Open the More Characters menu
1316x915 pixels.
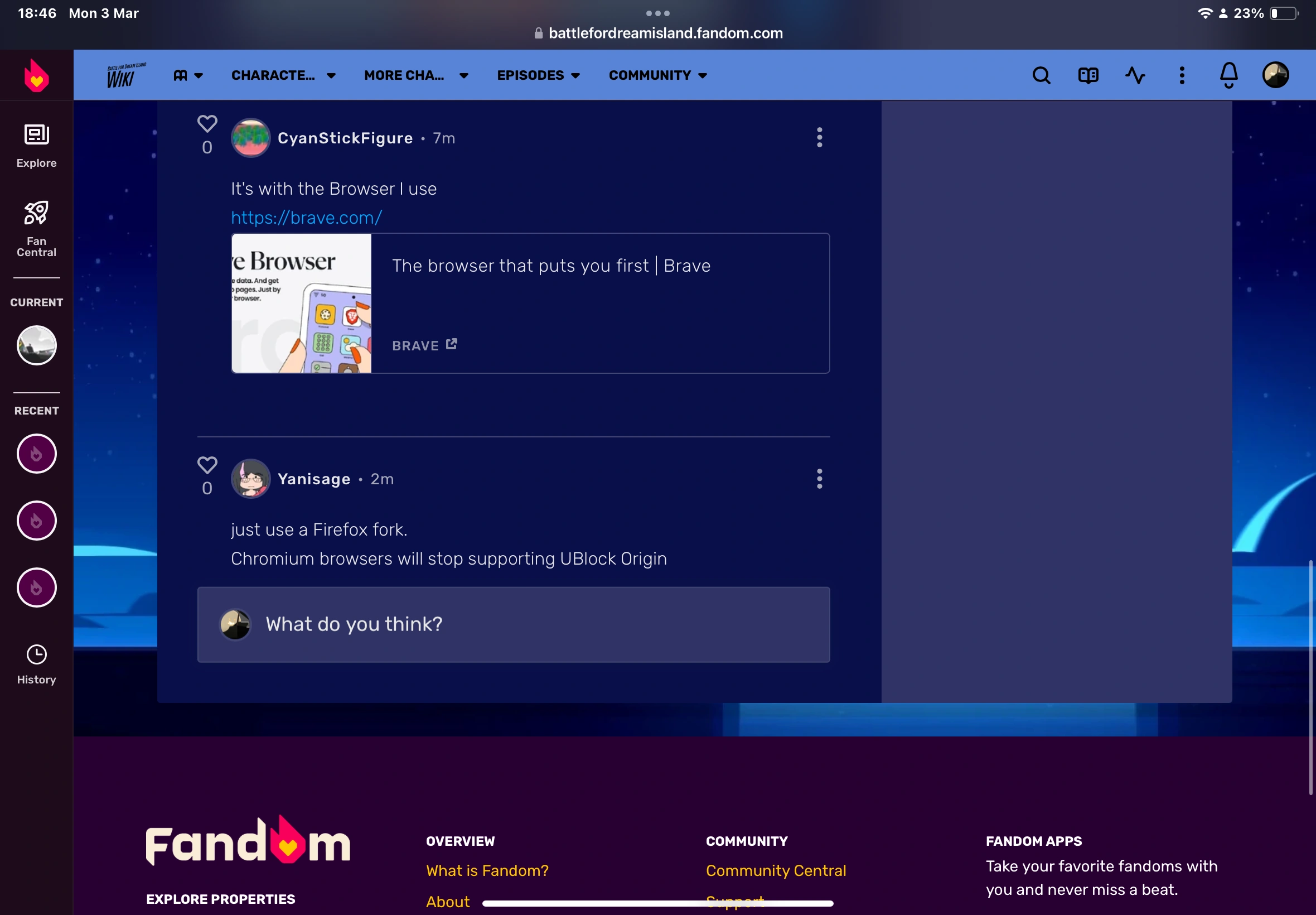point(416,75)
